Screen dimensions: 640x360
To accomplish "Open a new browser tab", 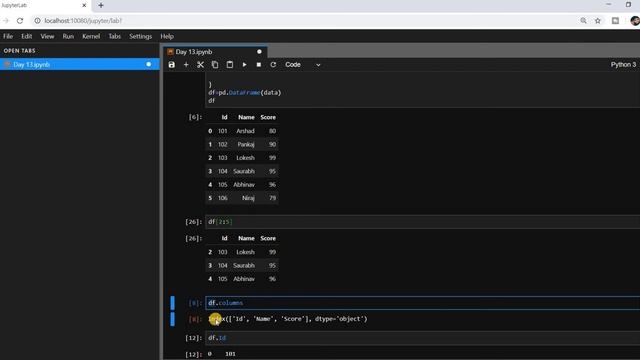I will [x=101, y=5].
